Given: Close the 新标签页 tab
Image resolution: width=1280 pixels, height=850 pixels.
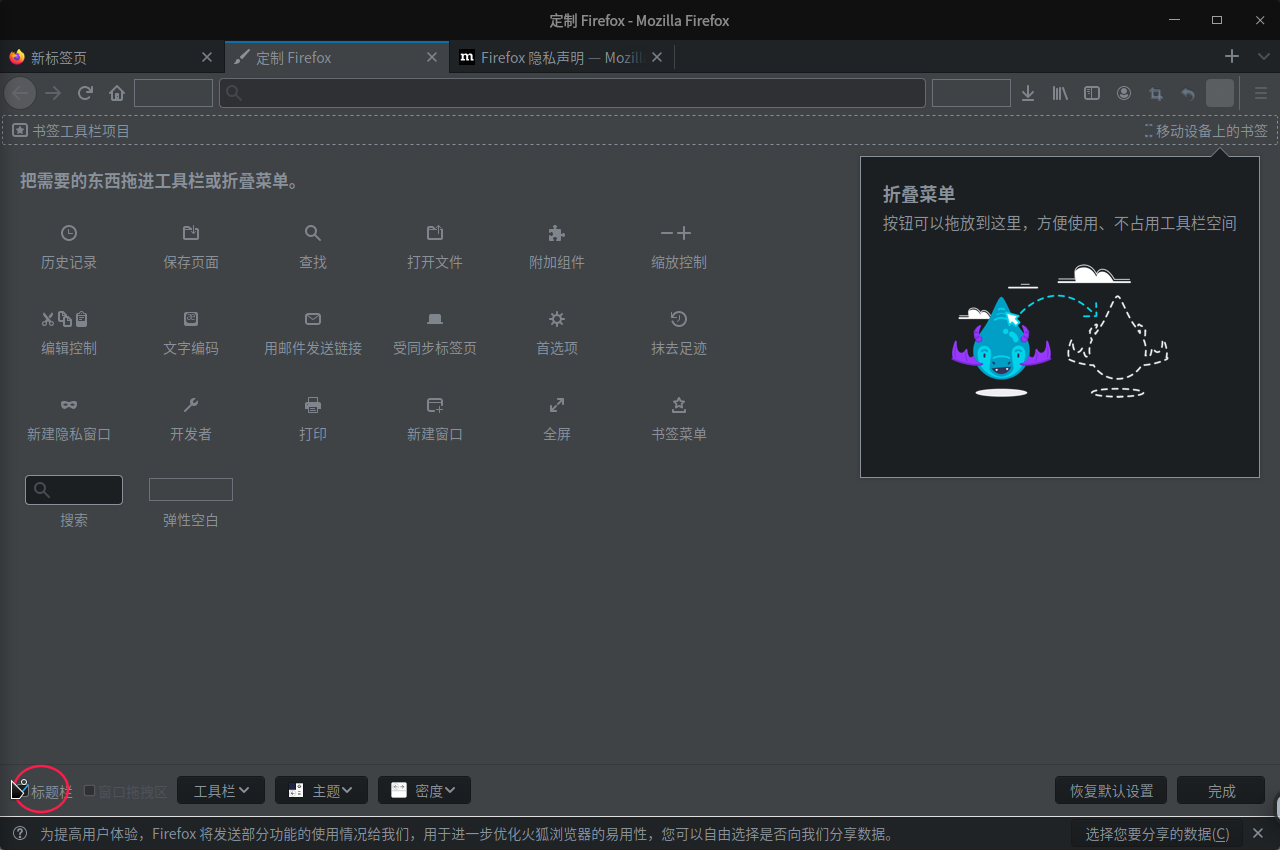Looking at the screenshot, I should [207, 57].
